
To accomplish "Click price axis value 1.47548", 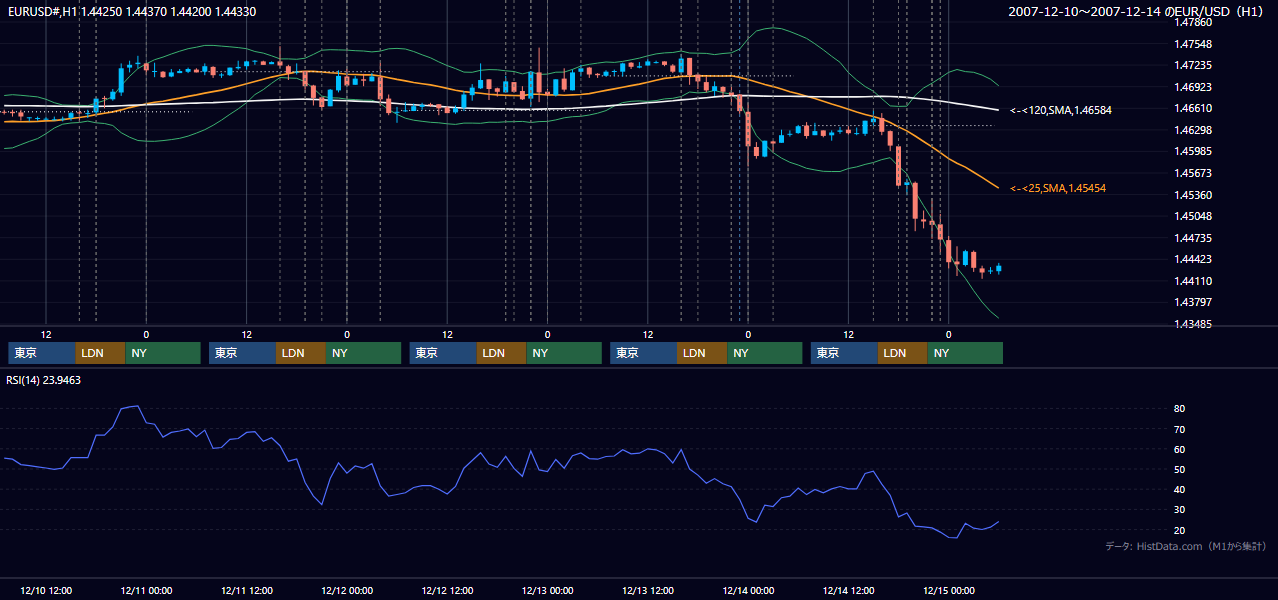I will click(1193, 44).
